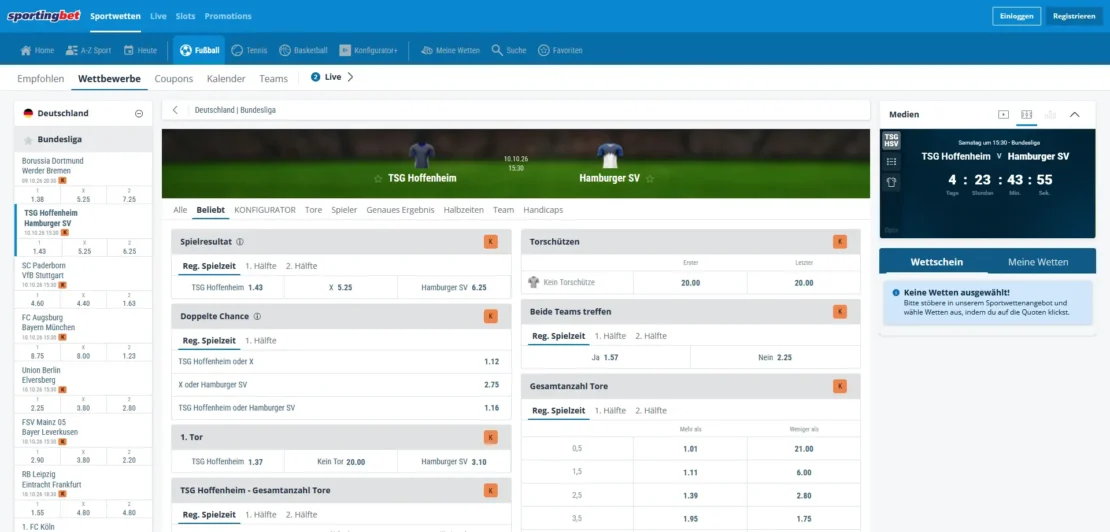Image resolution: width=1110 pixels, height=532 pixels.
Task: Open the Promotions top navigation item
Action: click(x=228, y=16)
